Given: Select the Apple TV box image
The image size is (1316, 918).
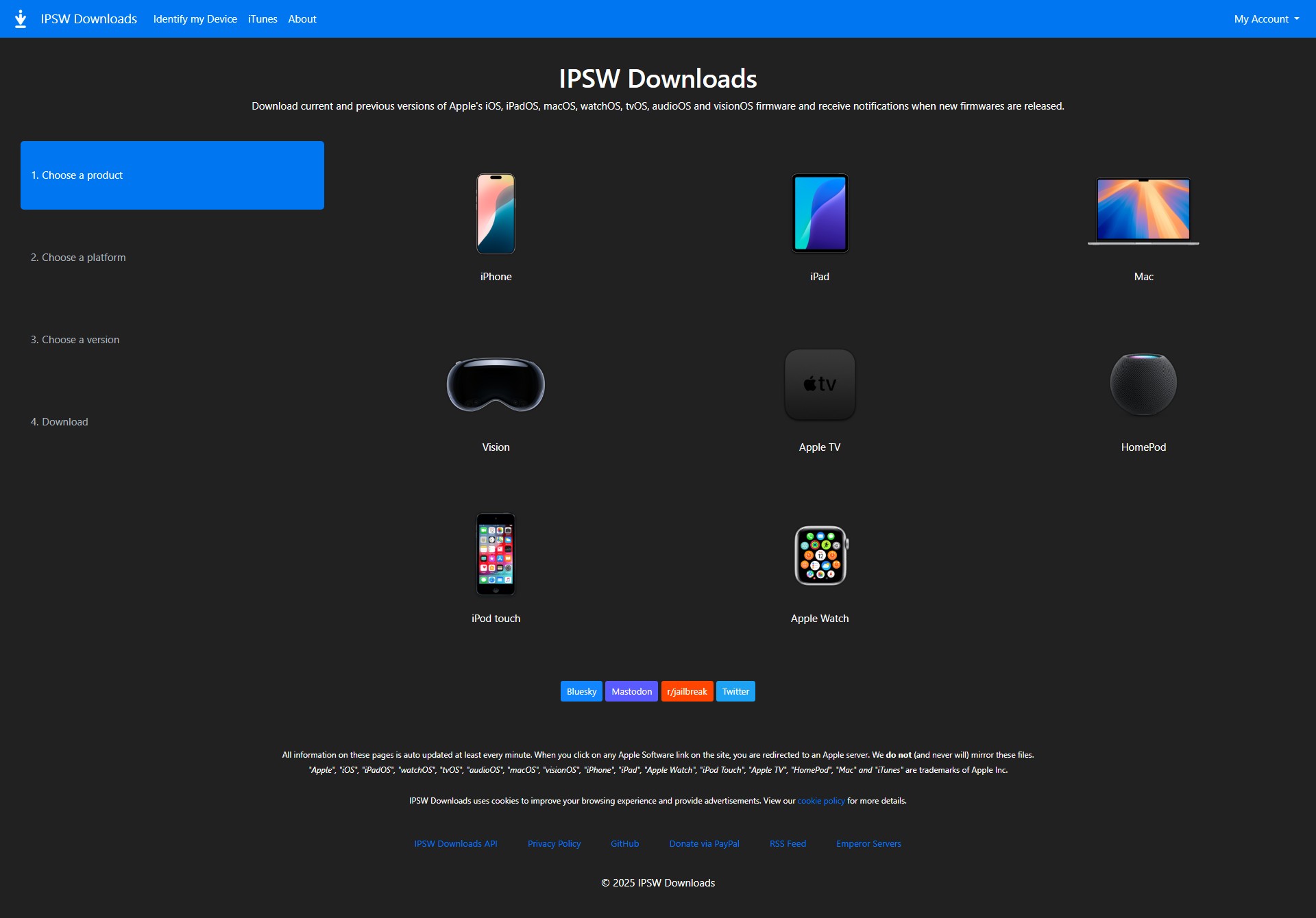Looking at the screenshot, I should click(820, 384).
